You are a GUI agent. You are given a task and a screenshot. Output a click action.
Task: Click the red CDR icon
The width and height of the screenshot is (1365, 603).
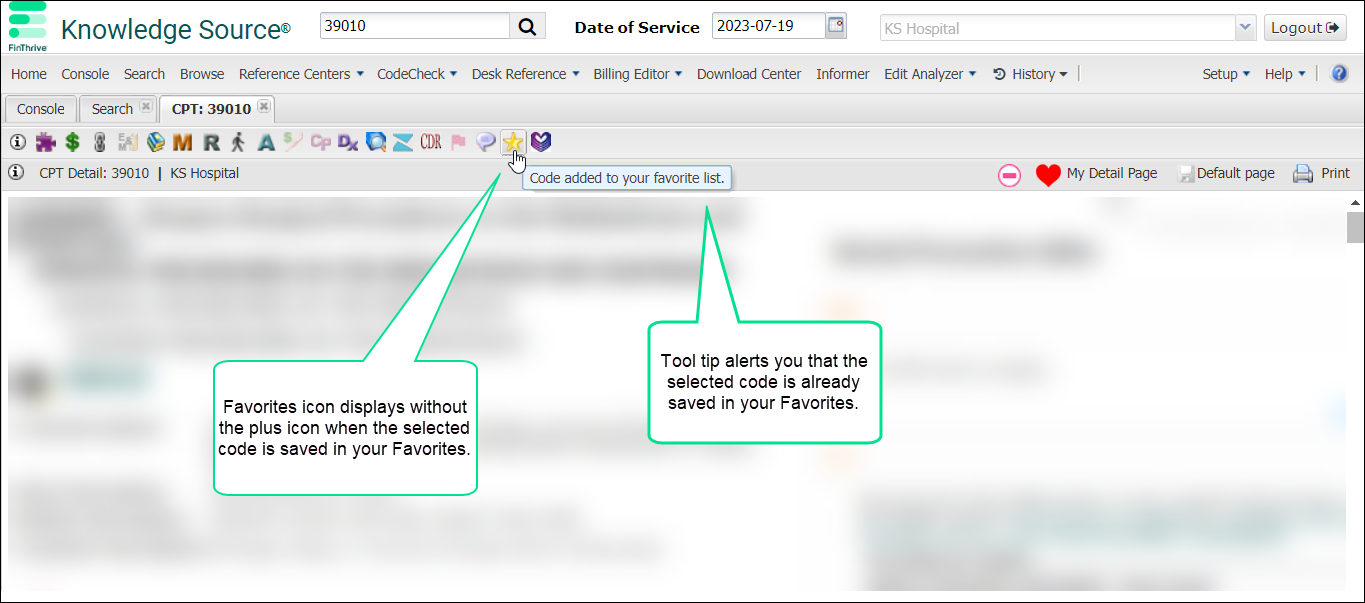tap(431, 143)
